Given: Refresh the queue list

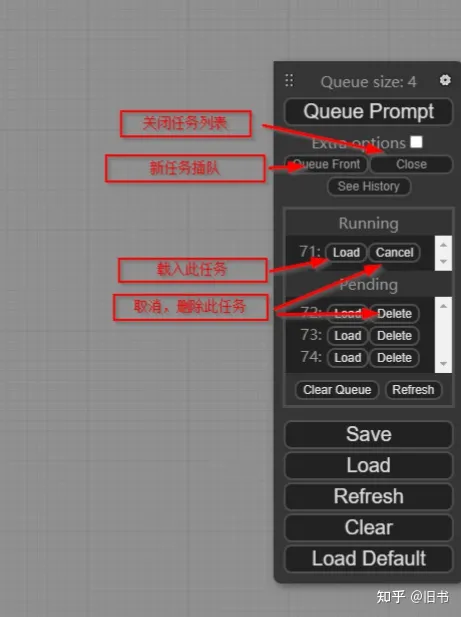Looking at the screenshot, I should pyautogui.click(x=413, y=390).
